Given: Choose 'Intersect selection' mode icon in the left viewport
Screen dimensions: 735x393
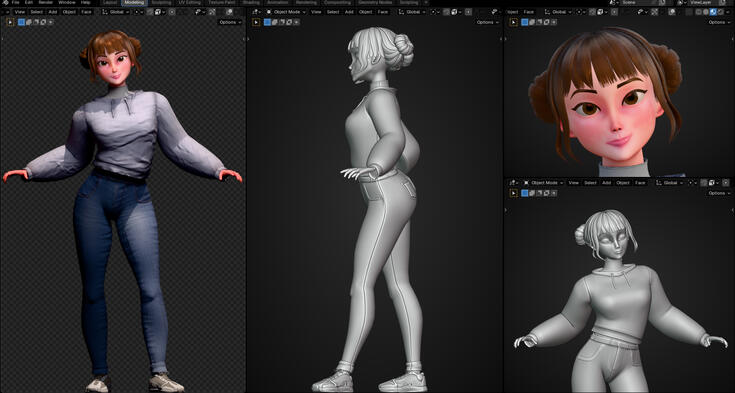Looking at the screenshot, I should coord(50,22).
